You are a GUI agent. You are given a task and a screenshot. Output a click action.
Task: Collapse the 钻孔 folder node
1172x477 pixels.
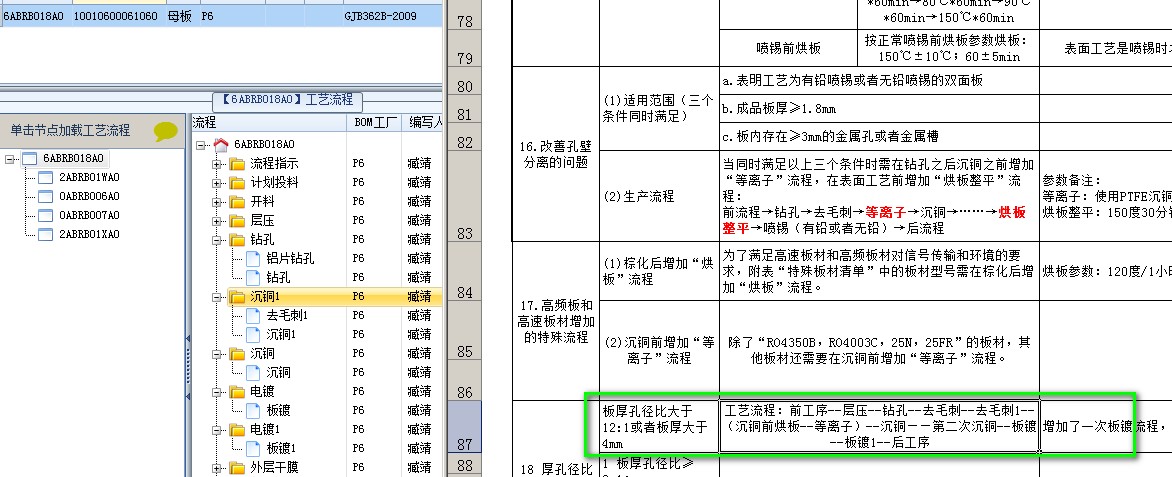(217, 240)
